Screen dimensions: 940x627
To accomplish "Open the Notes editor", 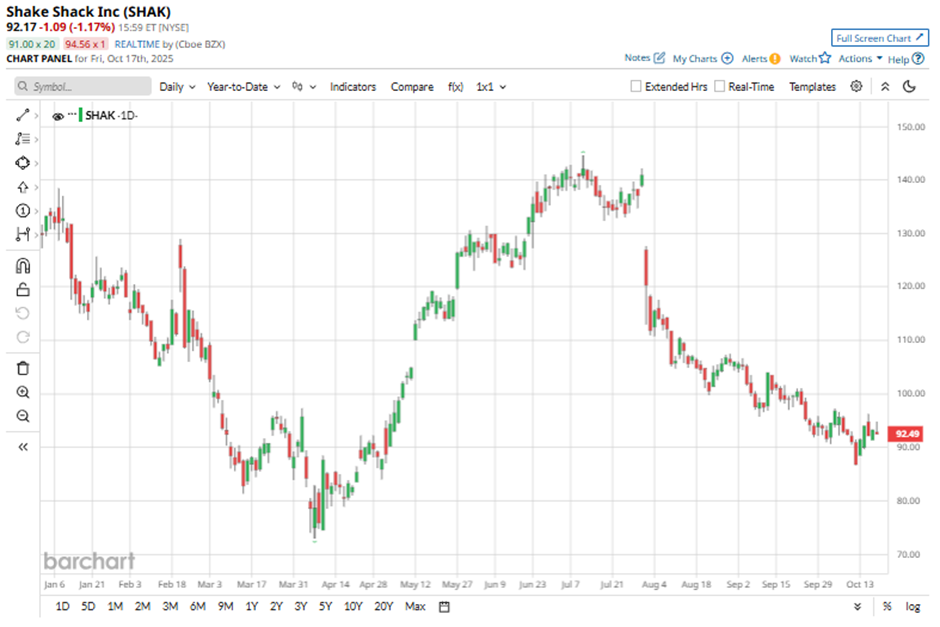I will pos(644,58).
